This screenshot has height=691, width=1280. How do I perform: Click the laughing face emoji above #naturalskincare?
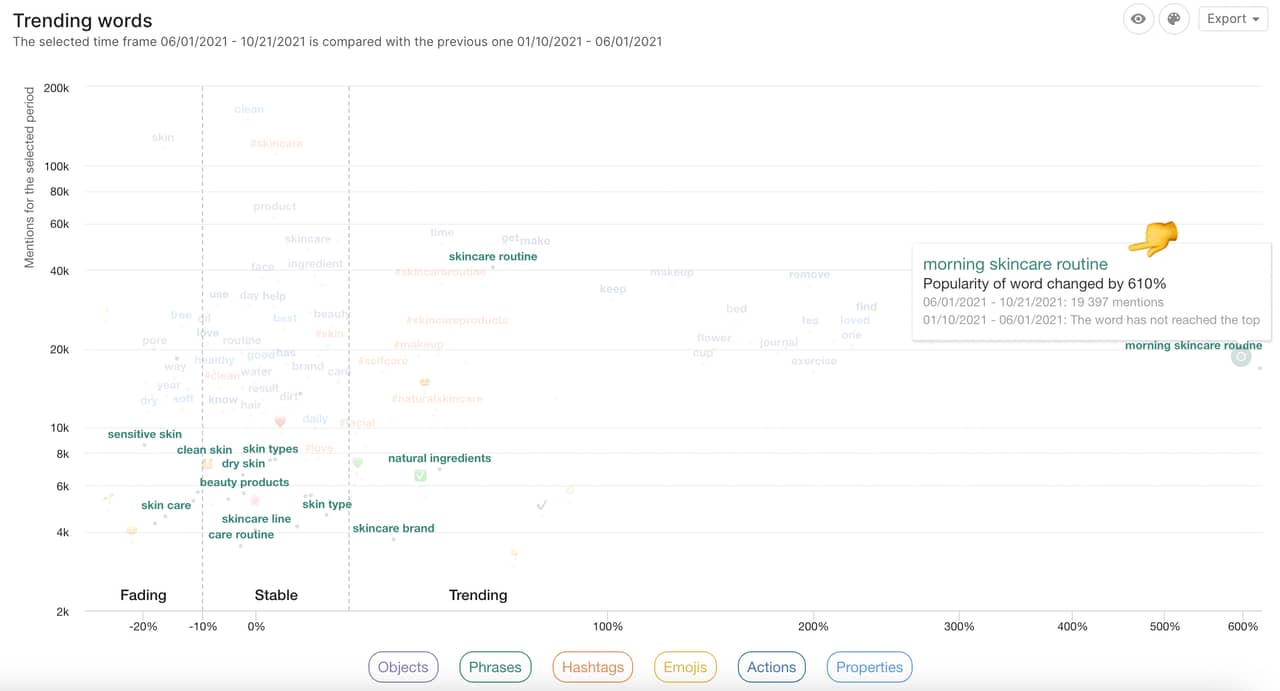(424, 382)
